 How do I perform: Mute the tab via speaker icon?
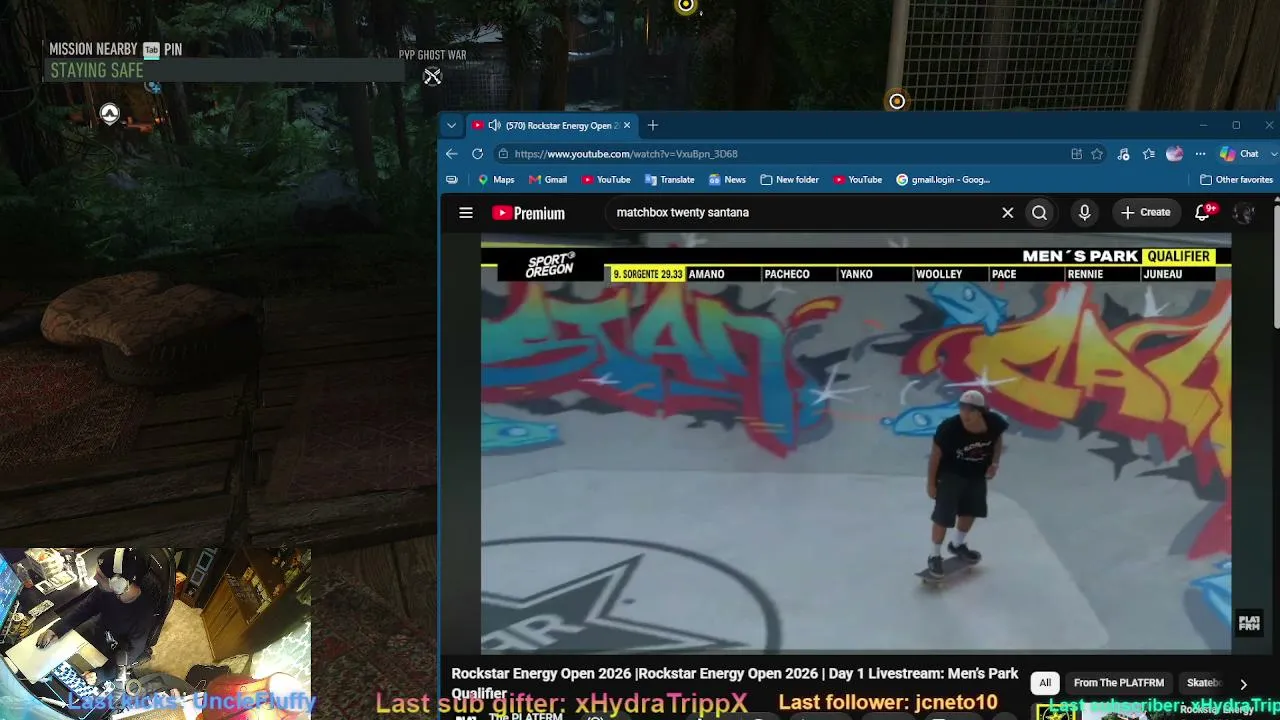pyautogui.click(x=494, y=125)
